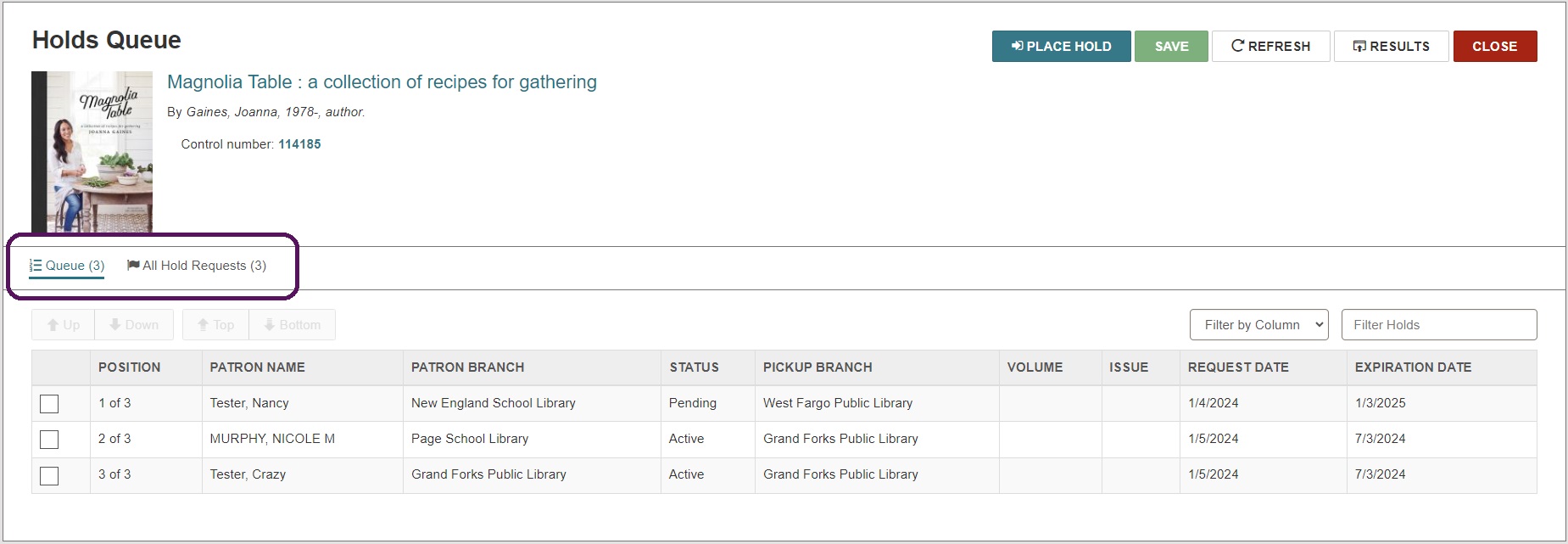Check the hold for MURPHY, NICOLE M

click(x=49, y=440)
